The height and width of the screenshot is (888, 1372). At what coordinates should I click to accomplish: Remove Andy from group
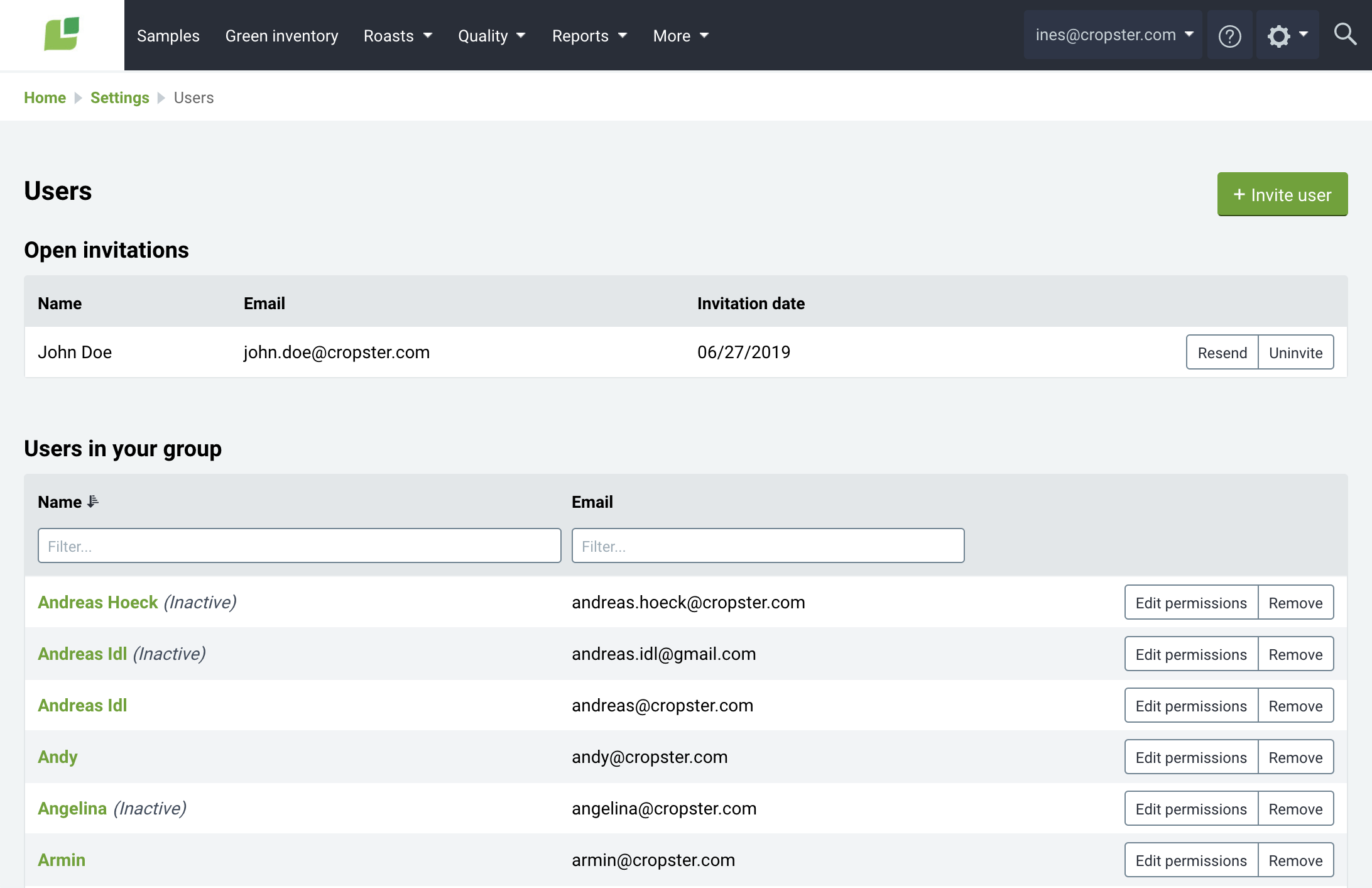(1295, 757)
